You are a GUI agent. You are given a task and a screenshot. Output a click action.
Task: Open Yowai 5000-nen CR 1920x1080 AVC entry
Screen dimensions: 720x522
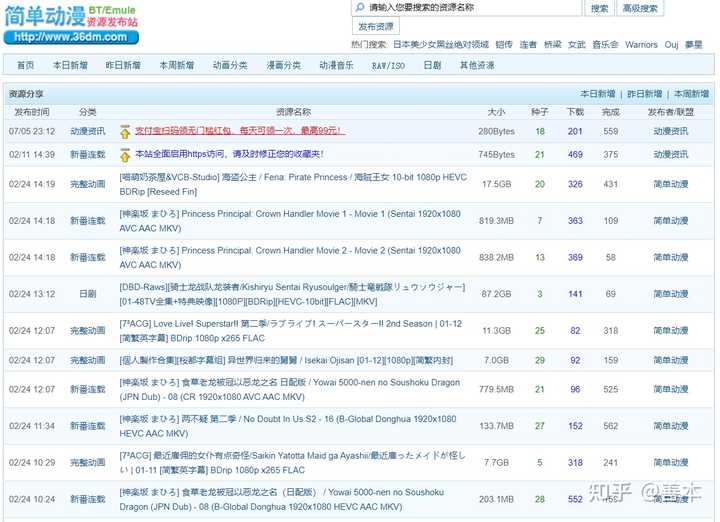pyautogui.click(x=289, y=389)
